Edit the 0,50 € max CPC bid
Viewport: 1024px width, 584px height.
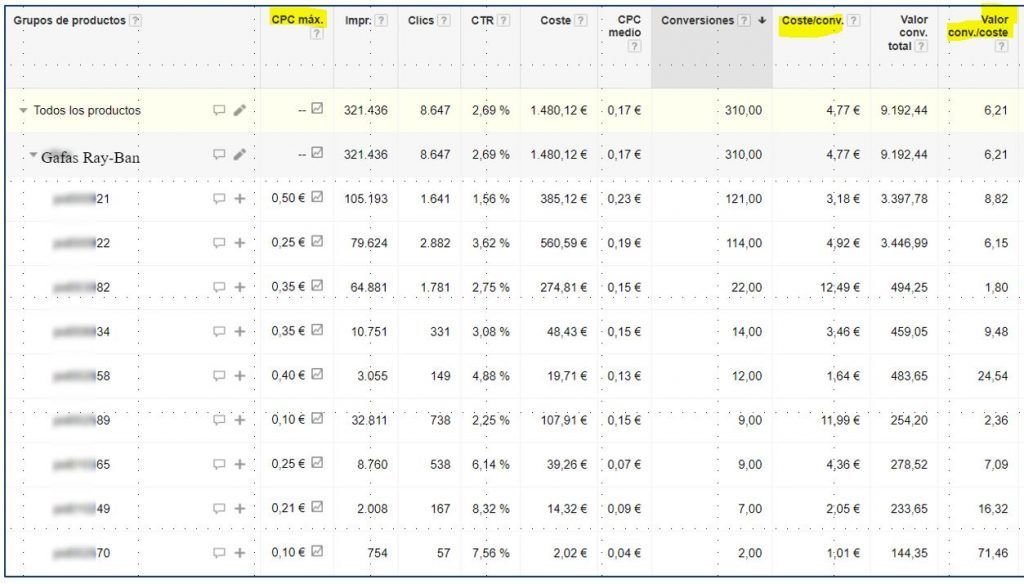point(288,198)
